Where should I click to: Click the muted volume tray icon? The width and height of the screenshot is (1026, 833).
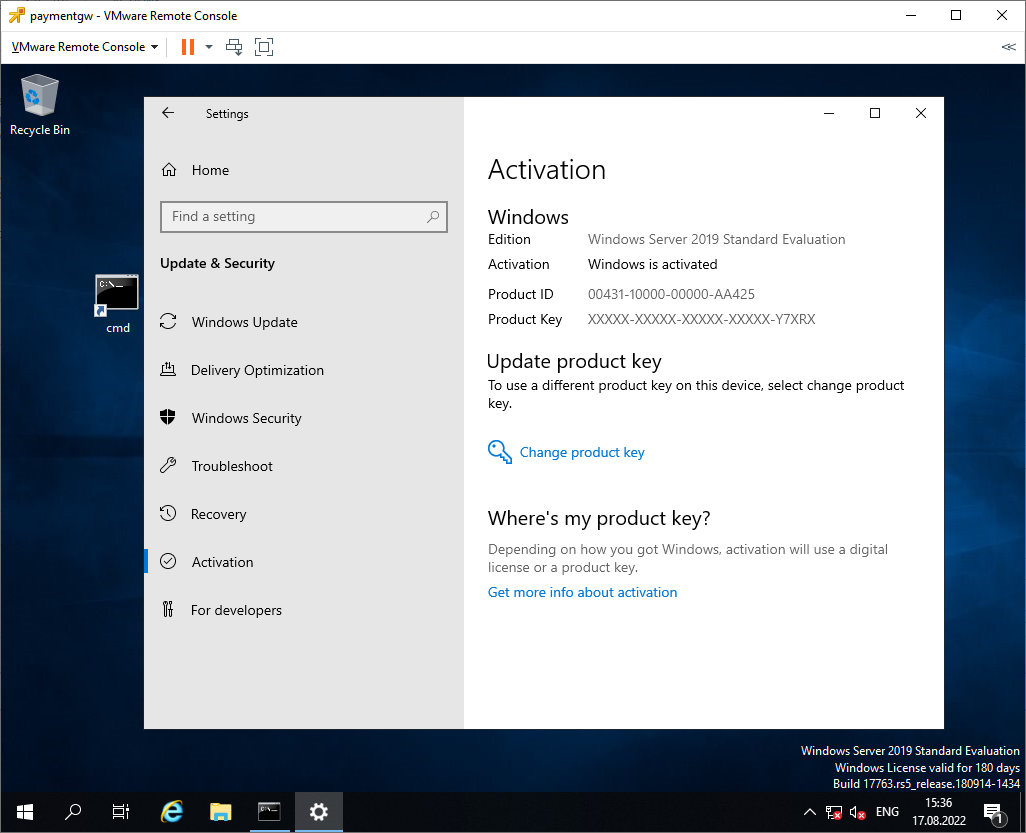point(857,812)
